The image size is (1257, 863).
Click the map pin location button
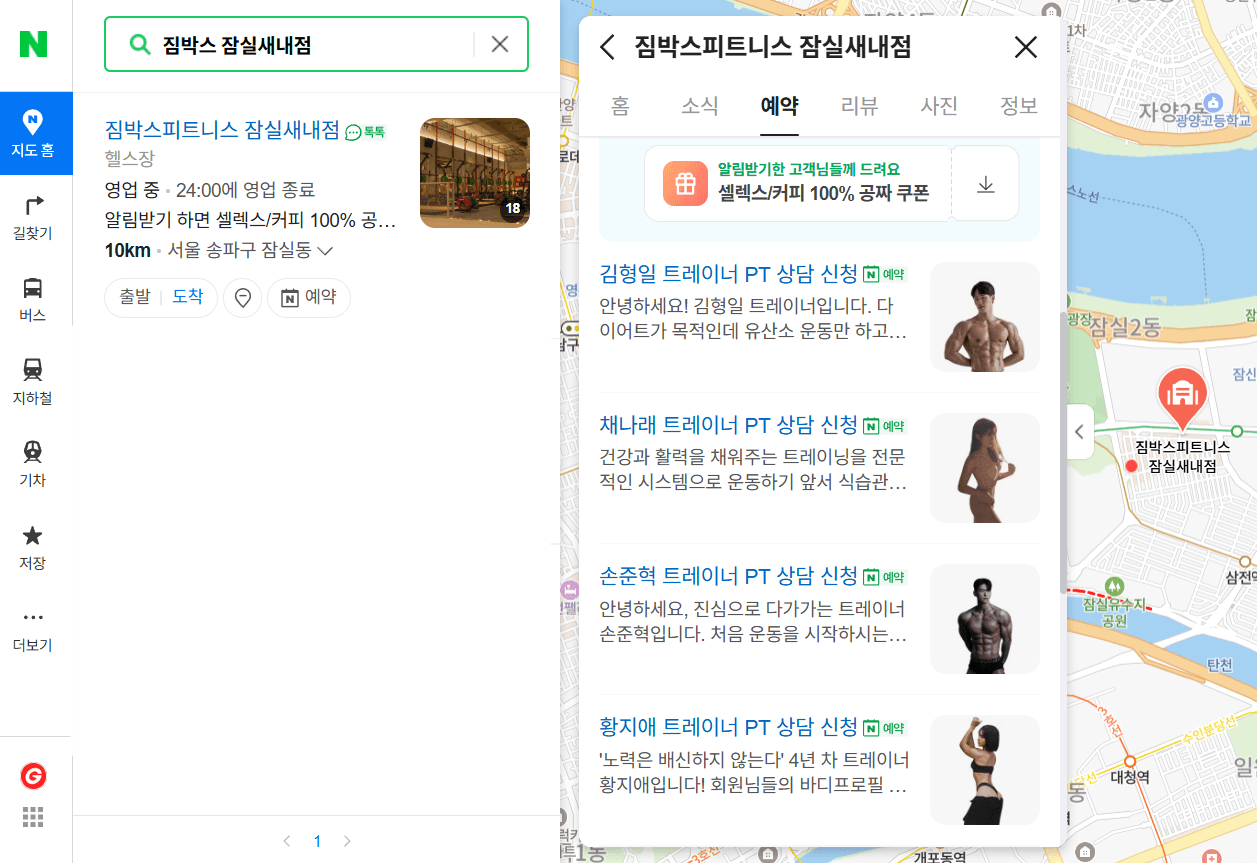point(242,298)
